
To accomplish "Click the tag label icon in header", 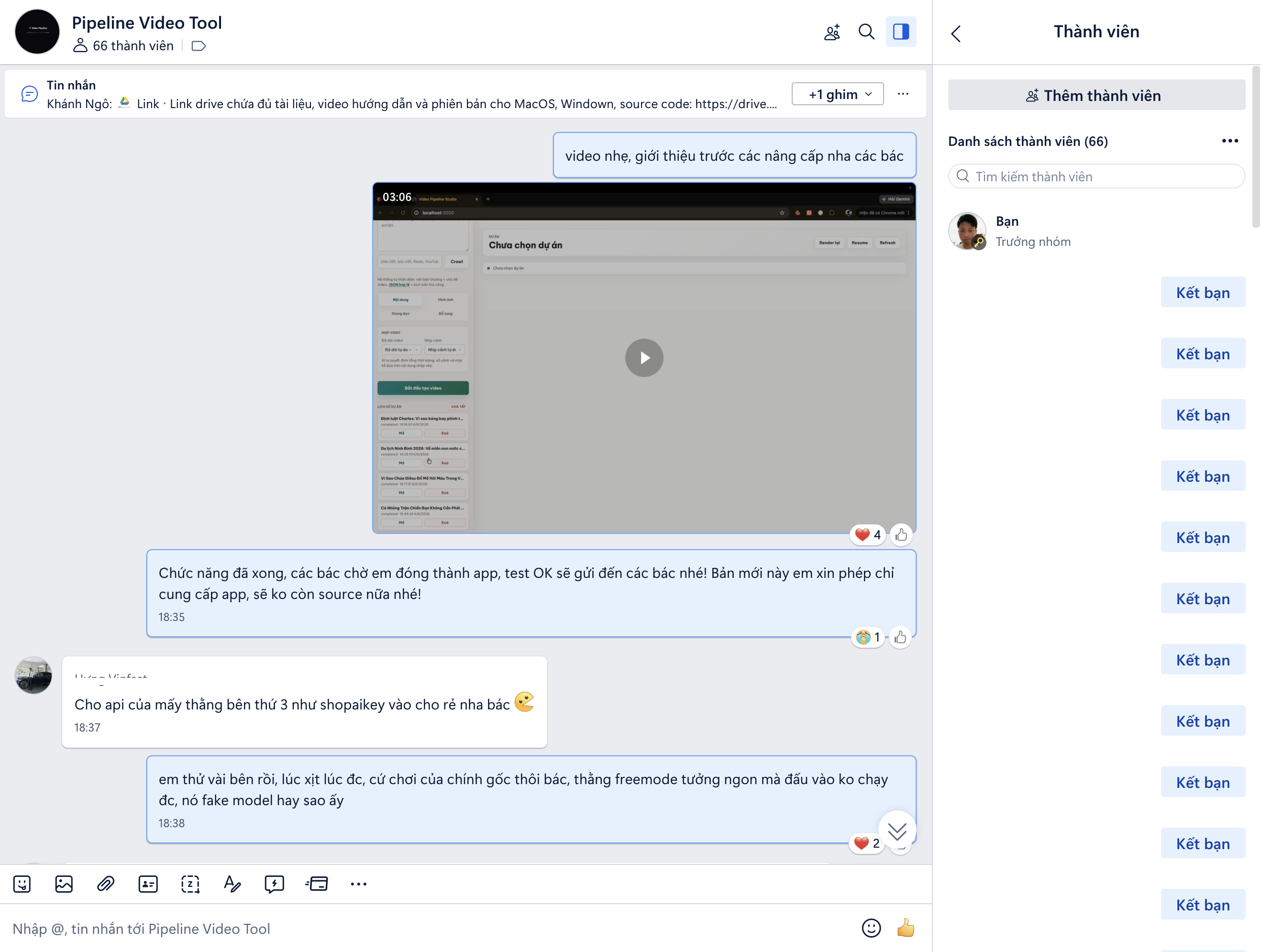I will 199,46.
